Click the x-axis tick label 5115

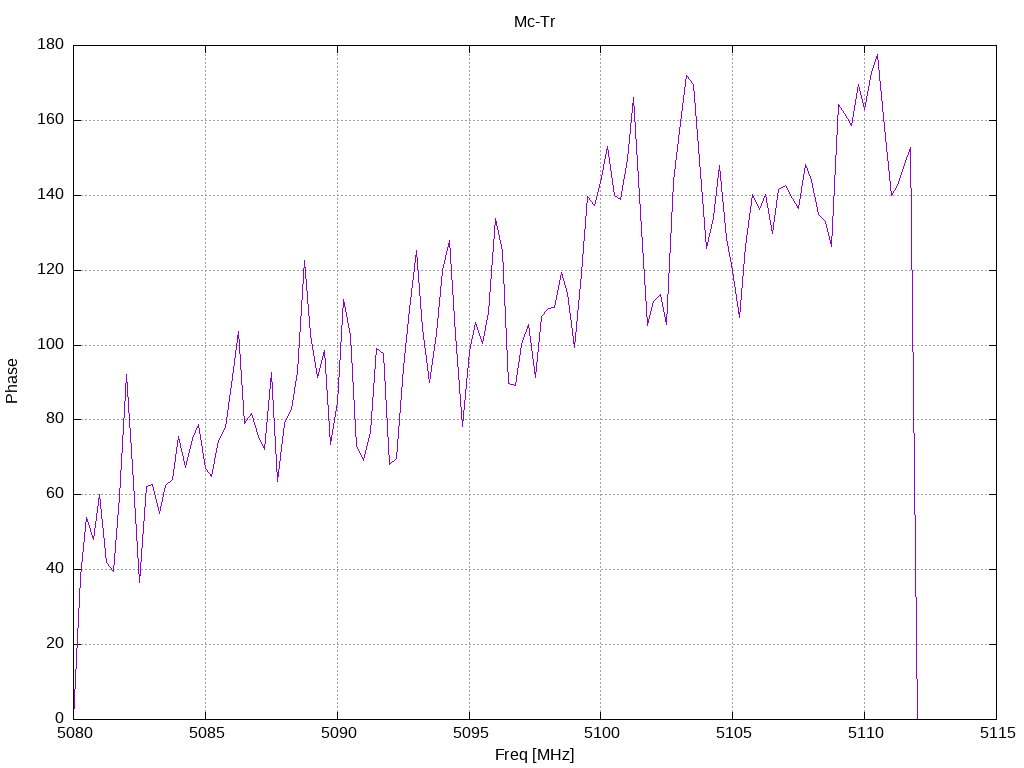tap(997, 733)
